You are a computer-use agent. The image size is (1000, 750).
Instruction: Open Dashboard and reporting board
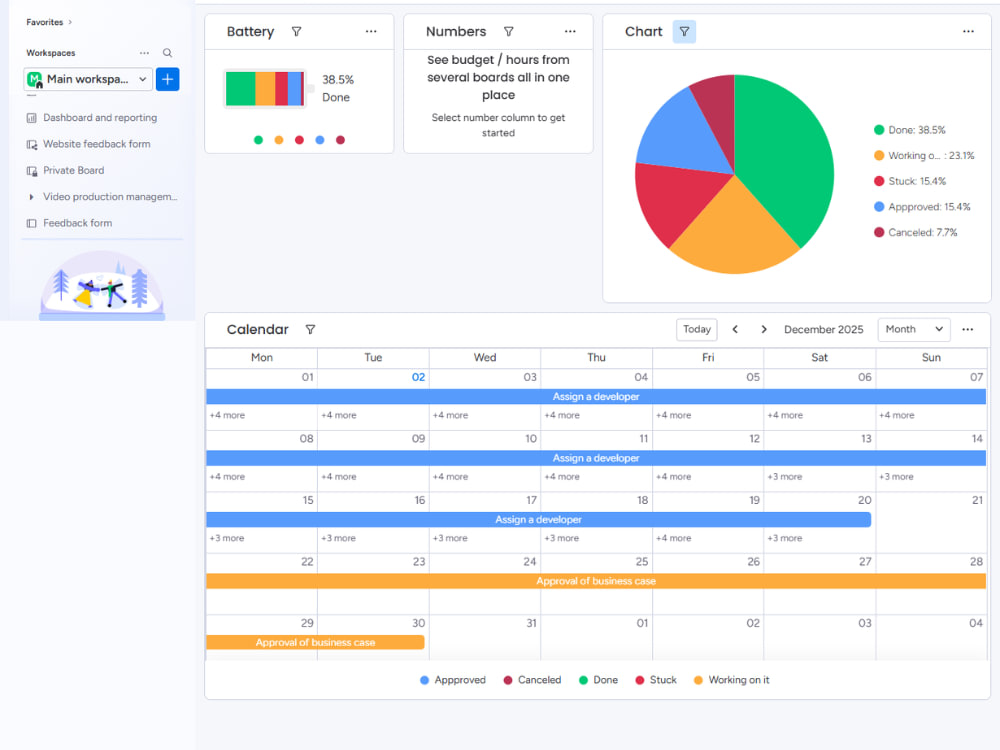(100, 118)
